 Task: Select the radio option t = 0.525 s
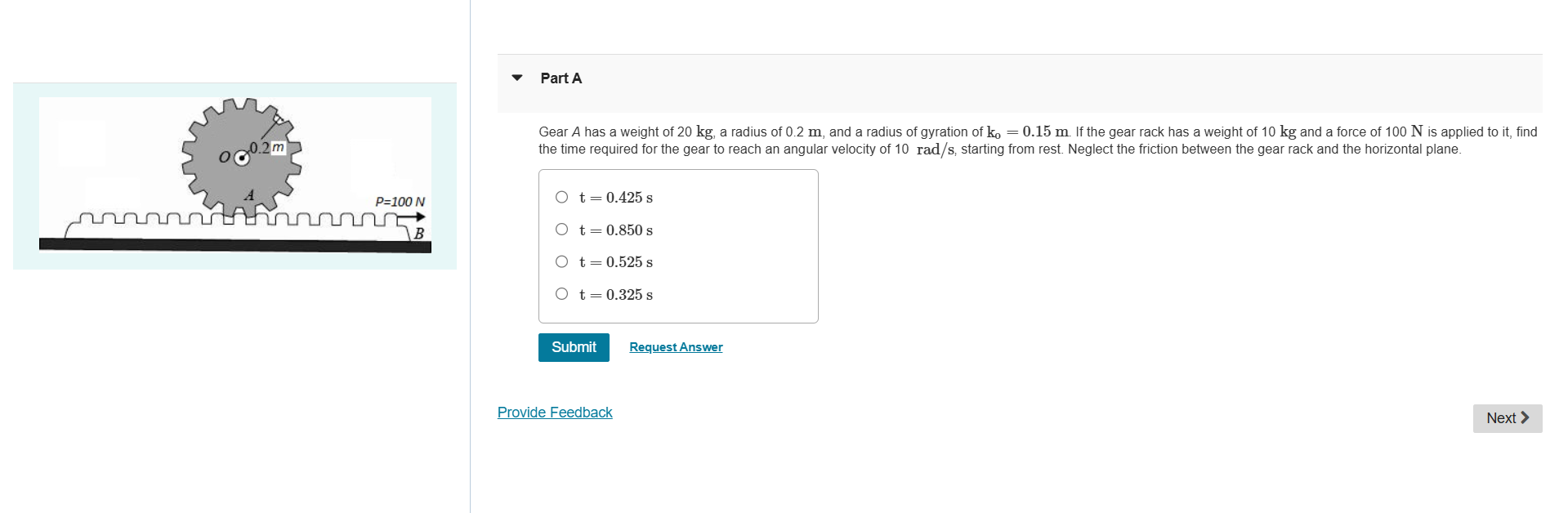[x=561, y=261]
